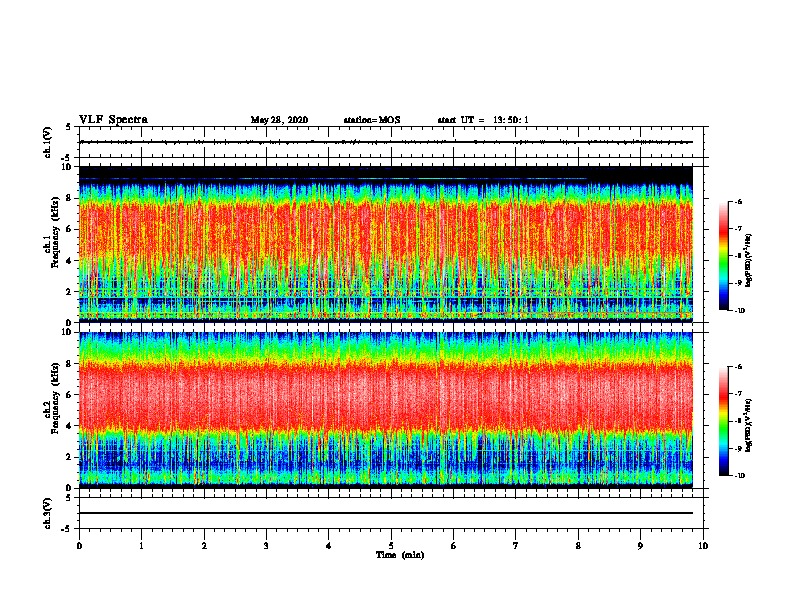Click time axis tick label "0"

79,545
